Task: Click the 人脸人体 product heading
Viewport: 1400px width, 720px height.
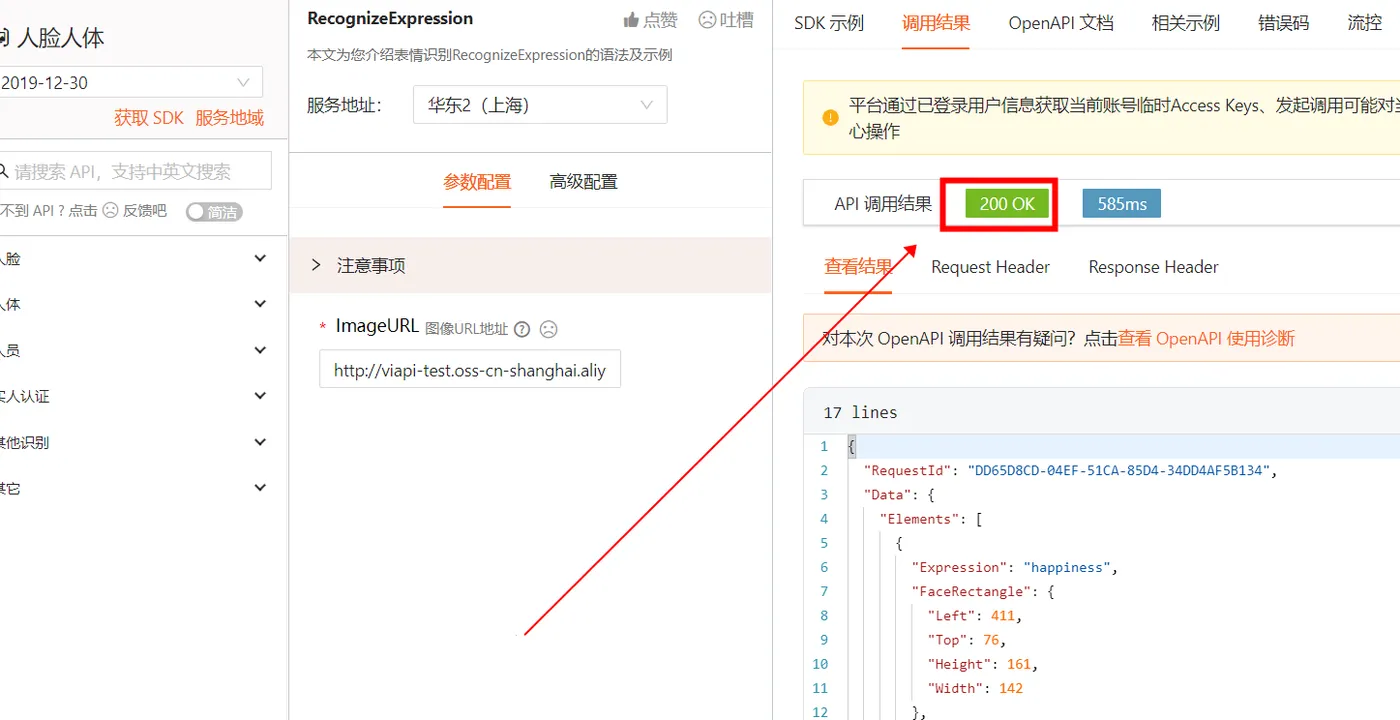Action: (x=60, y=39)
